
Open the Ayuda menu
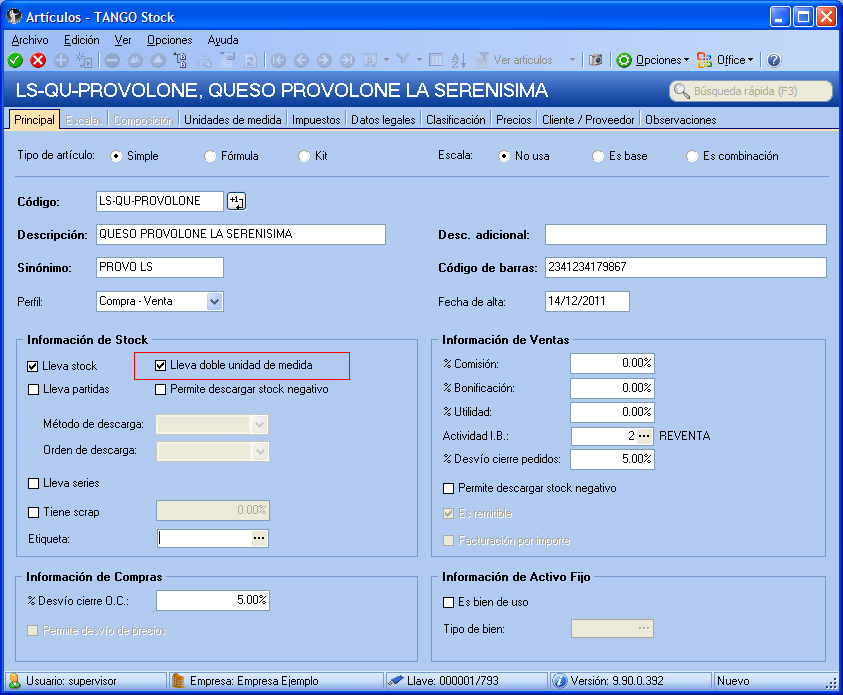[223, 40]
